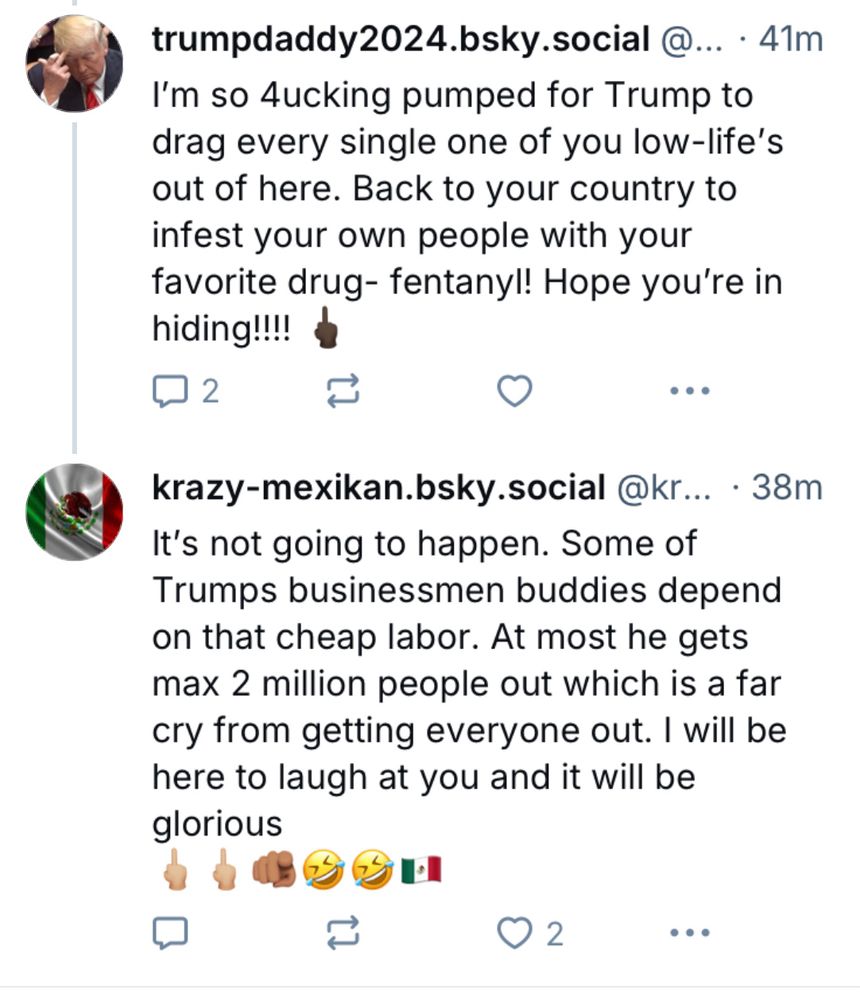Visit trumpdaddy2024.bsky.social profile name link
The height and width of the screenshot is (1000, 860).
click(x=400, y=40)
